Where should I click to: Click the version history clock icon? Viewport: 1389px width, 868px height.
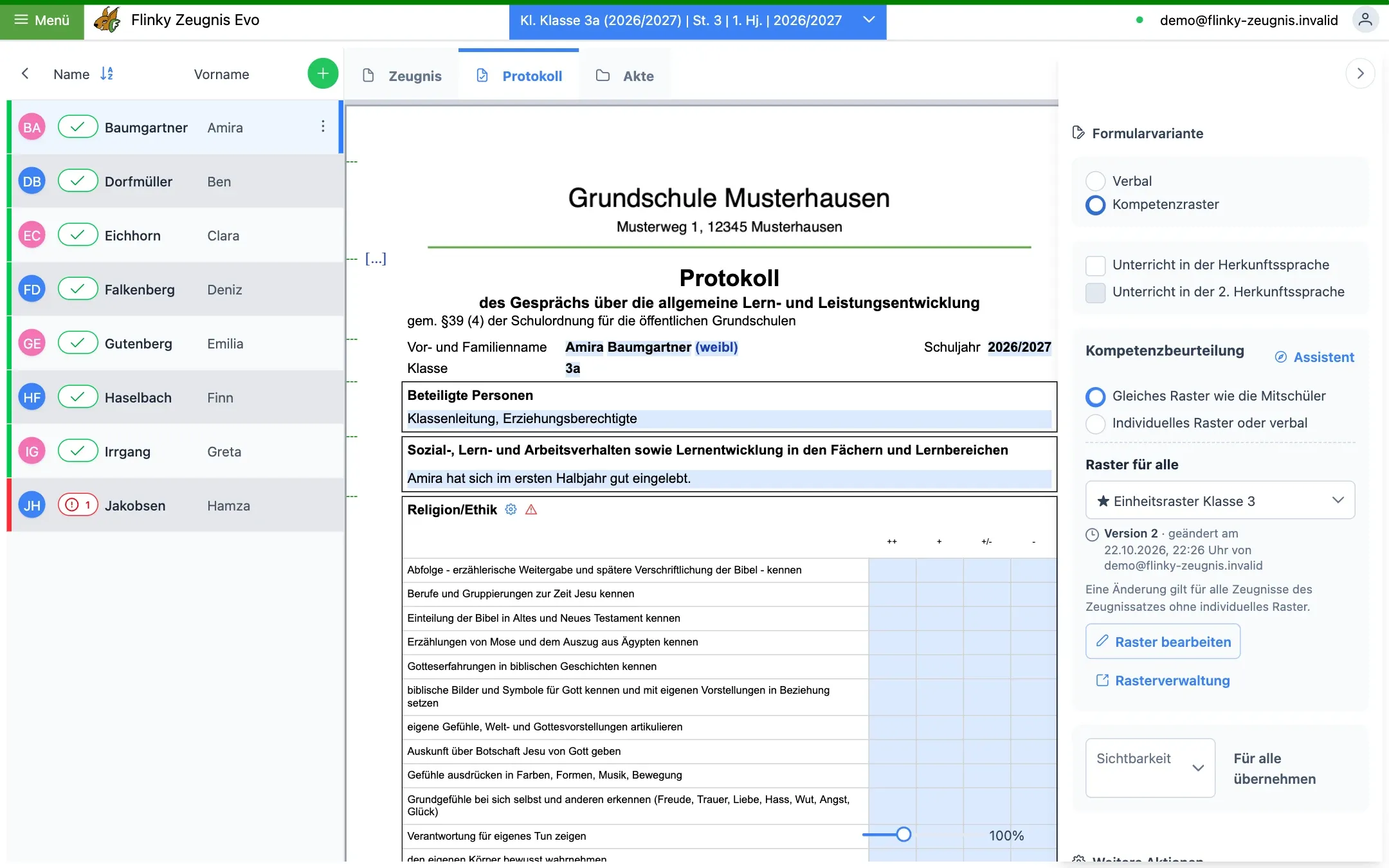click(x=1092, y=534)
